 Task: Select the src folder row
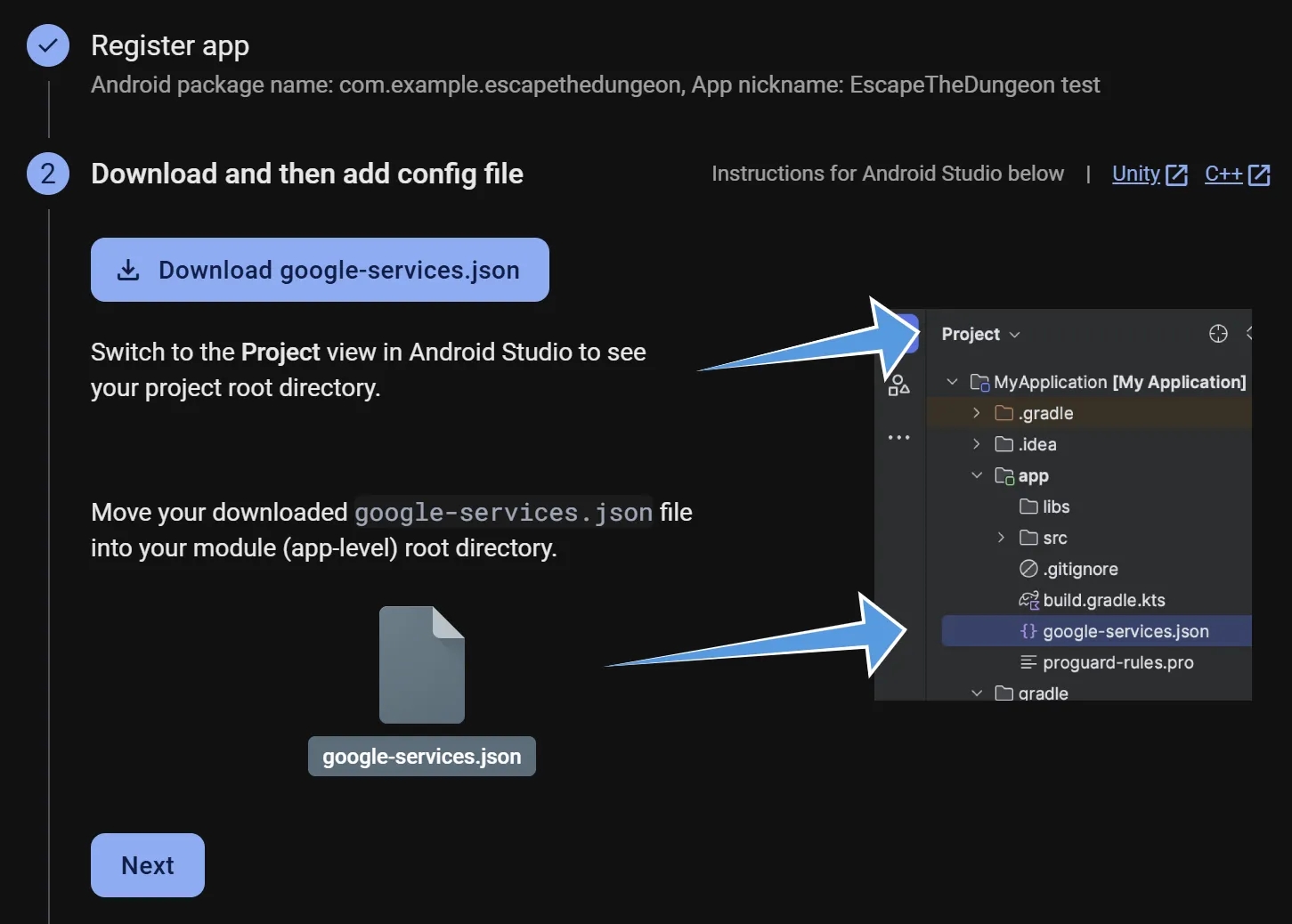pos(1090,538)
